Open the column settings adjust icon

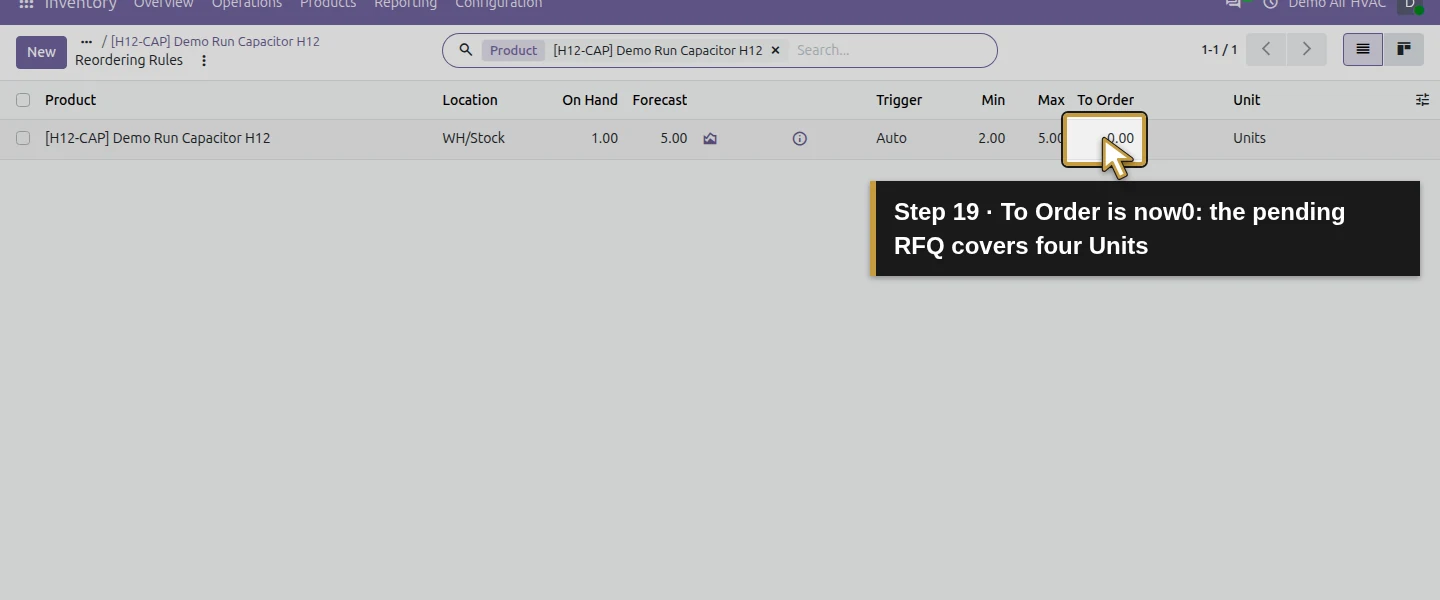click(x=1423, y=100)
